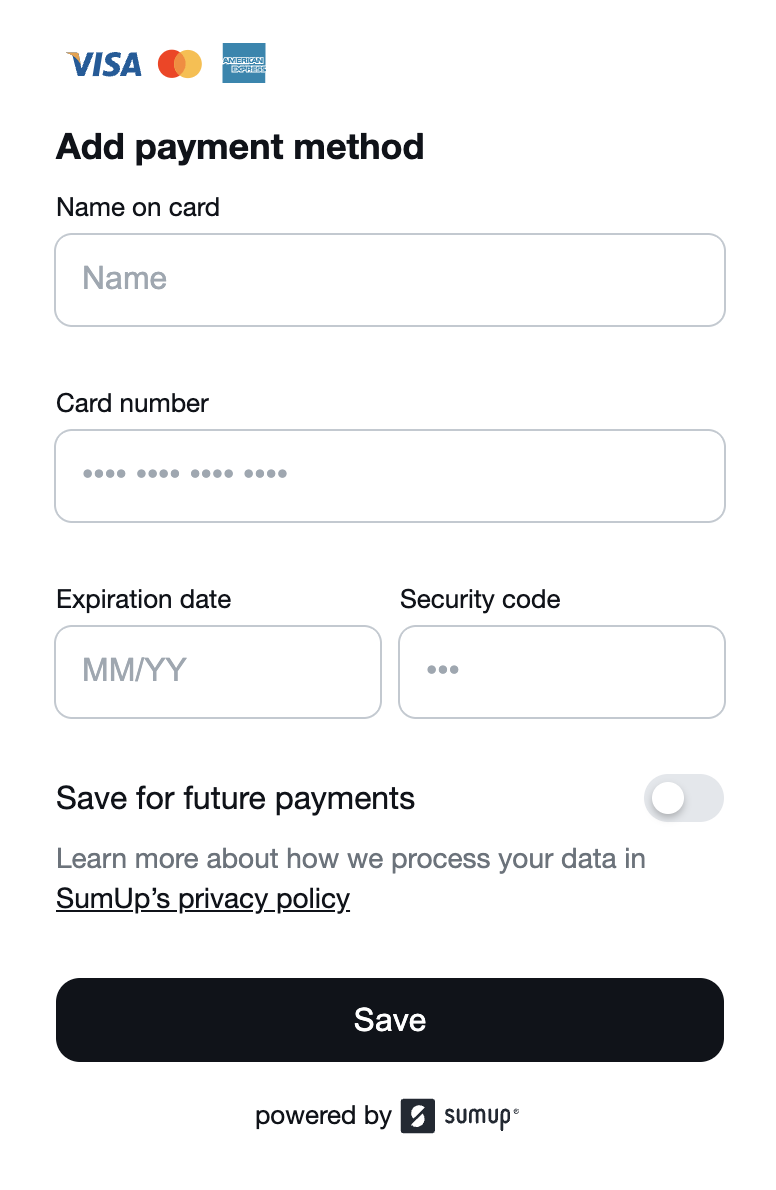Toggle the payment saving switch off
This screenshot has width=776, height=1190.
pos(684,798)
